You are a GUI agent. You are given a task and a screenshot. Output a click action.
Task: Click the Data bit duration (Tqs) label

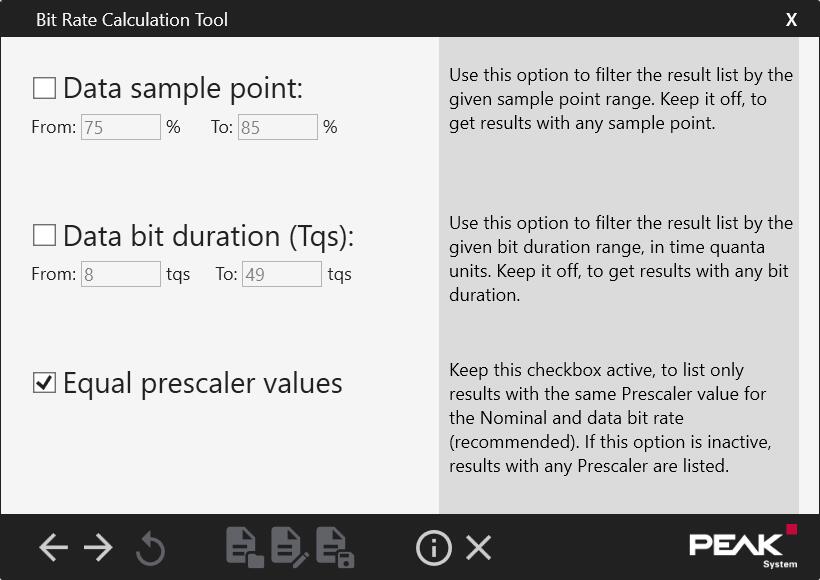[209, 236]
